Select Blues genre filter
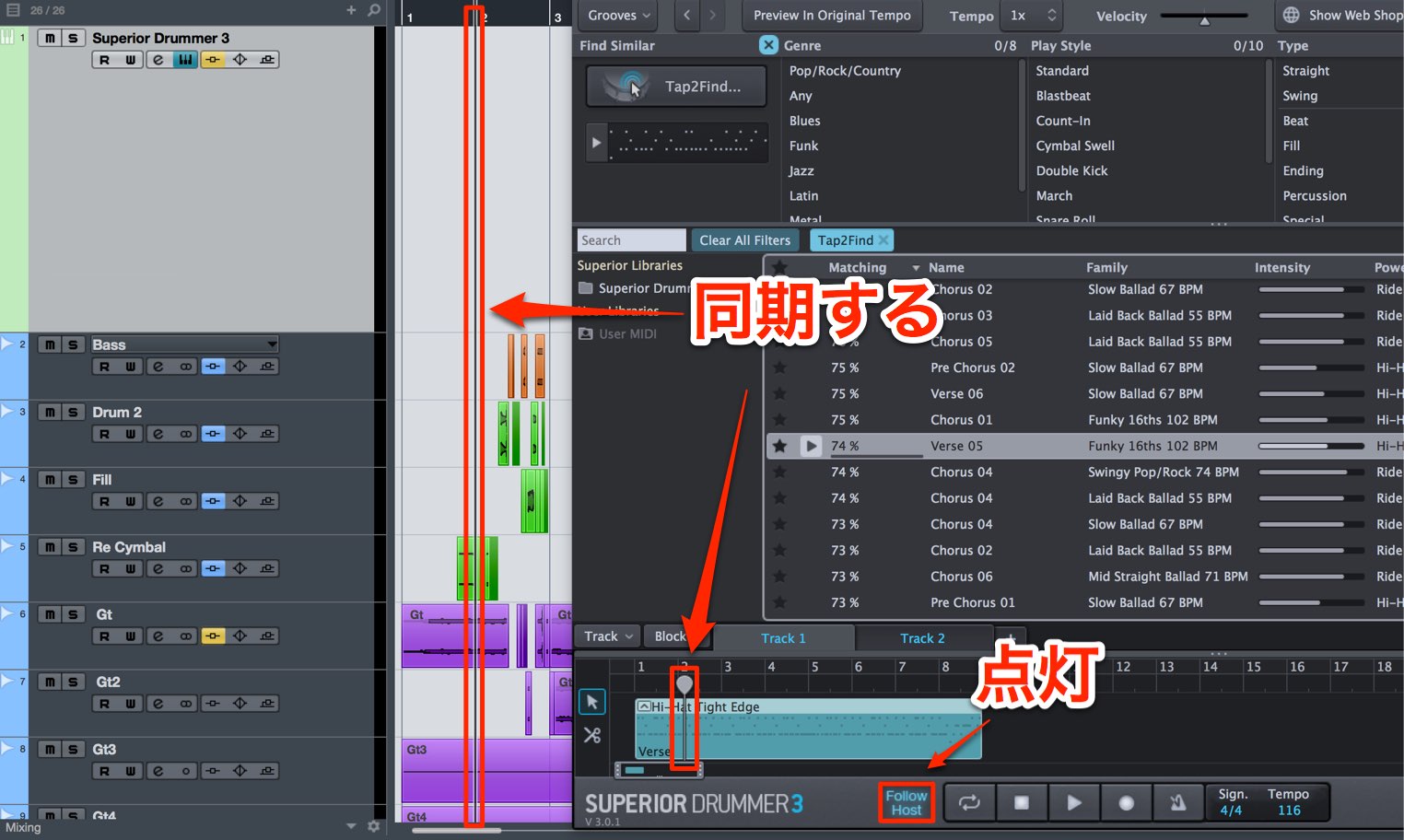 coord(804,121)
